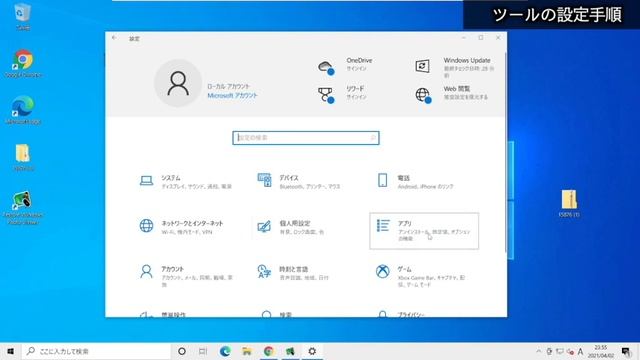640x360 pixels.
Task: Open the アカウント settings category
Action: 186,276
